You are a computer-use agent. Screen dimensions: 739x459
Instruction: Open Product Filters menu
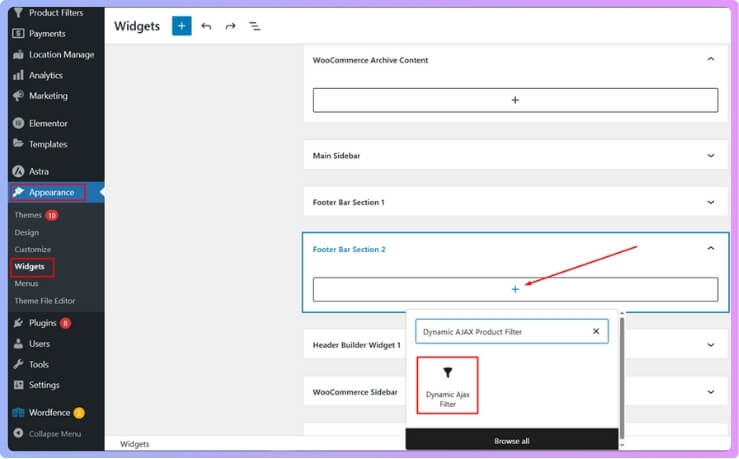pyautogui.click(x=56, y=13)
